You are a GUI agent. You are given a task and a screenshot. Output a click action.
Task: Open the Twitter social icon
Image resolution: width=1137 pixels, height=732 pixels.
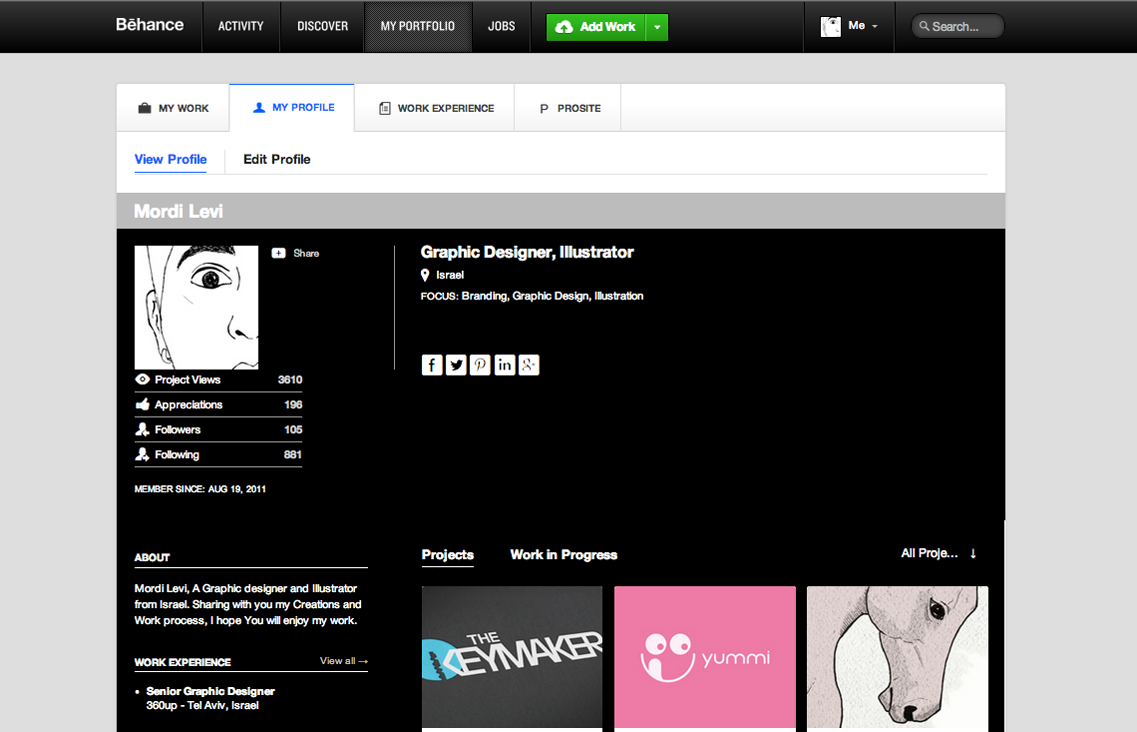click(x=455, y=365)
